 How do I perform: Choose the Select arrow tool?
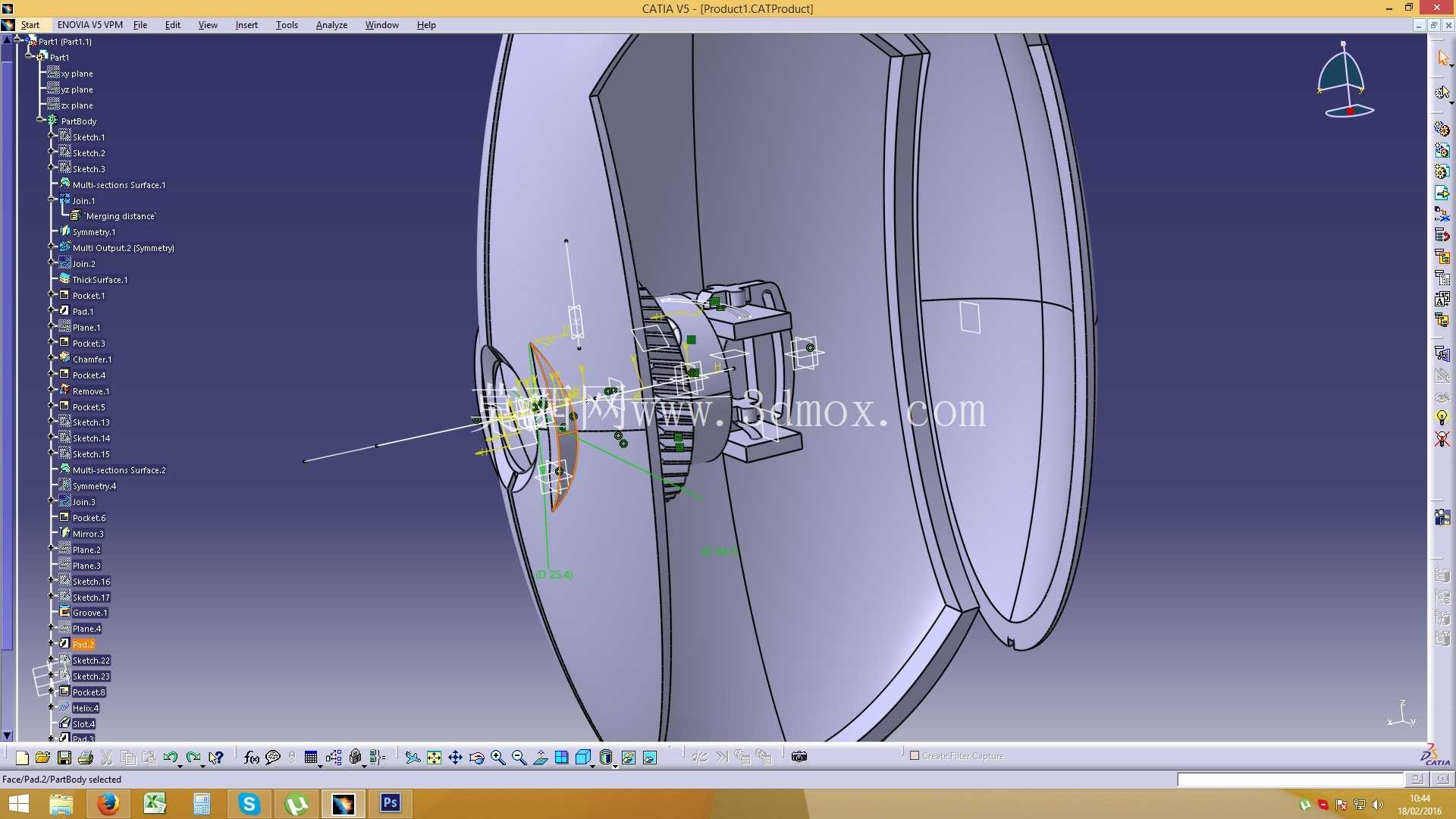1442,58
